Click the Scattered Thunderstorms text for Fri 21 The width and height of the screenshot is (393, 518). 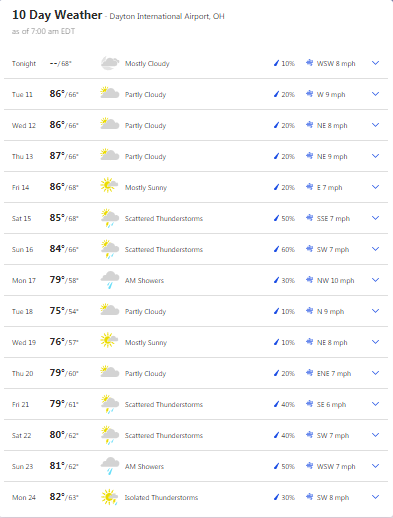pos(164,404)
